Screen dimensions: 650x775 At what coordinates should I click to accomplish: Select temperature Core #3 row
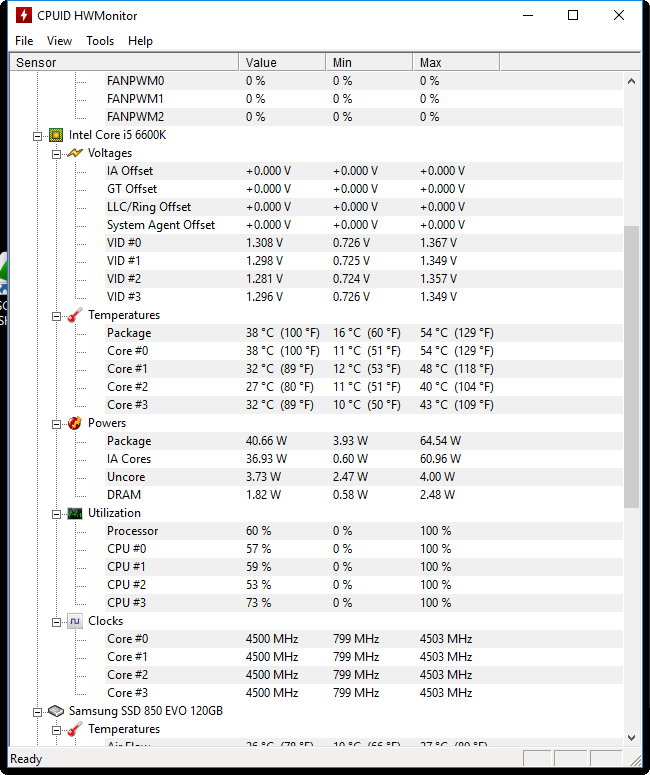pos(364,405)
